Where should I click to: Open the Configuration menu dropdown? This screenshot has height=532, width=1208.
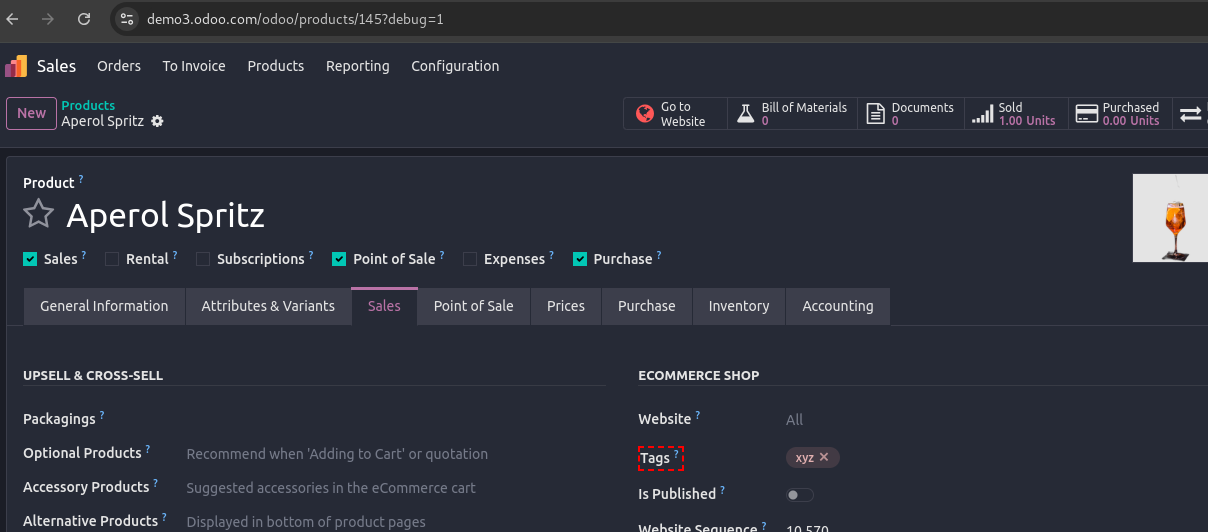pos(455,66)
